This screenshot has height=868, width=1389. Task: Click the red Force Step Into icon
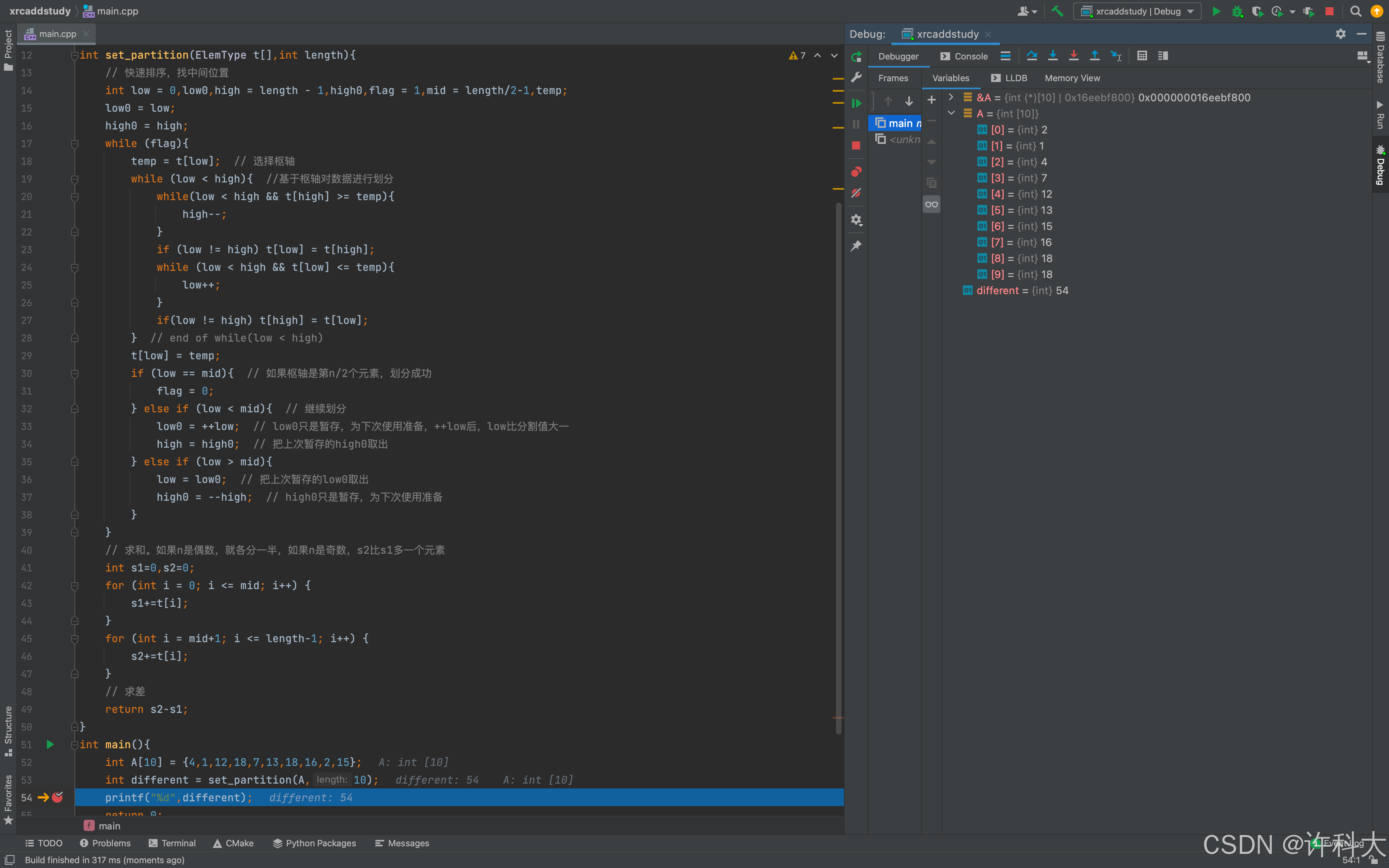1074,56
